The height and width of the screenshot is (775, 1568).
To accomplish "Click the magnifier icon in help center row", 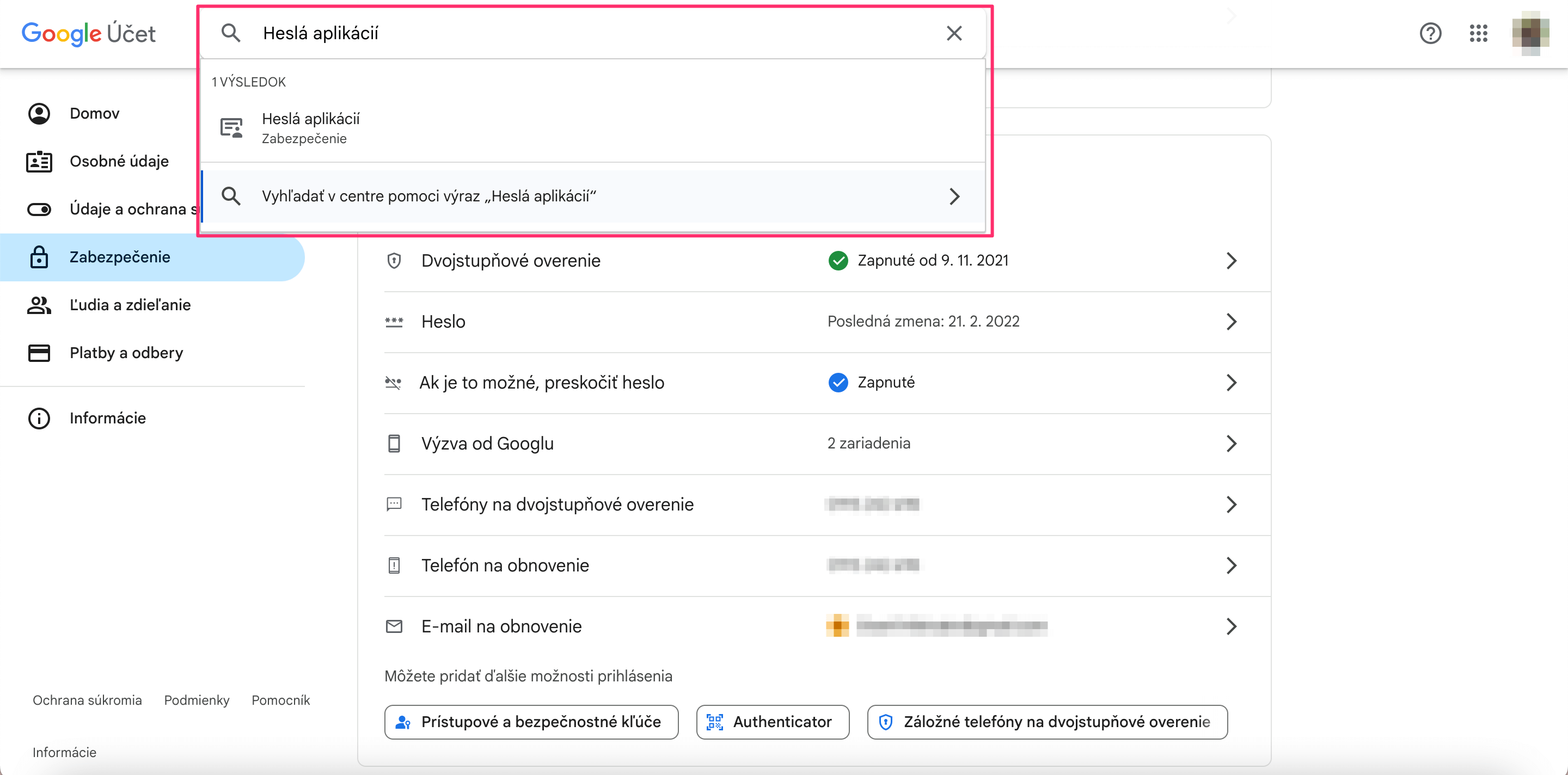I will tap(231, 196).
